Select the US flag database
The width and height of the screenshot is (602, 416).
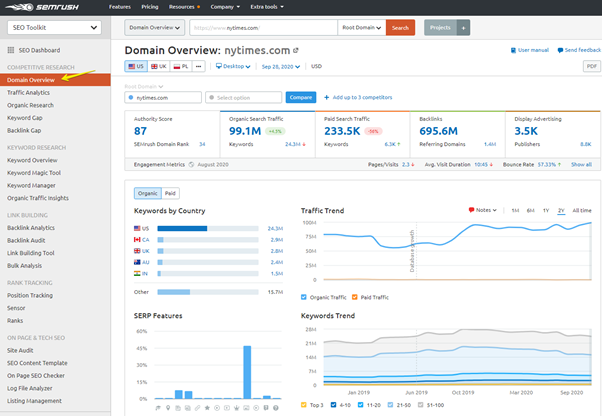(x=136, y=66)
